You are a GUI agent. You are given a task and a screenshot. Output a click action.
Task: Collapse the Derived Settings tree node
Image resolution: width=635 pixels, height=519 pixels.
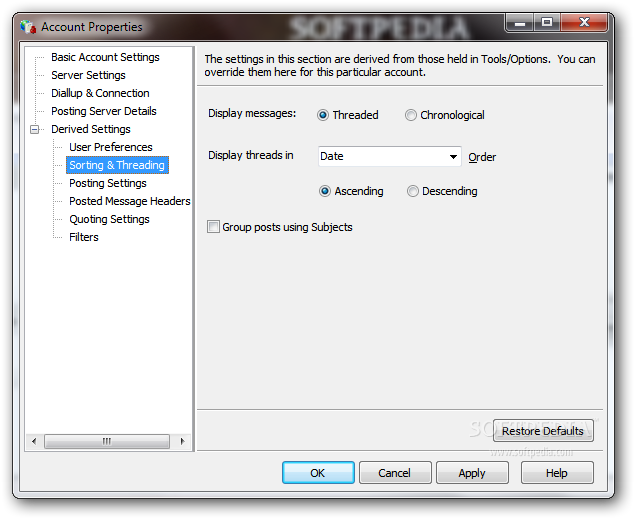[x=35, y=130]
